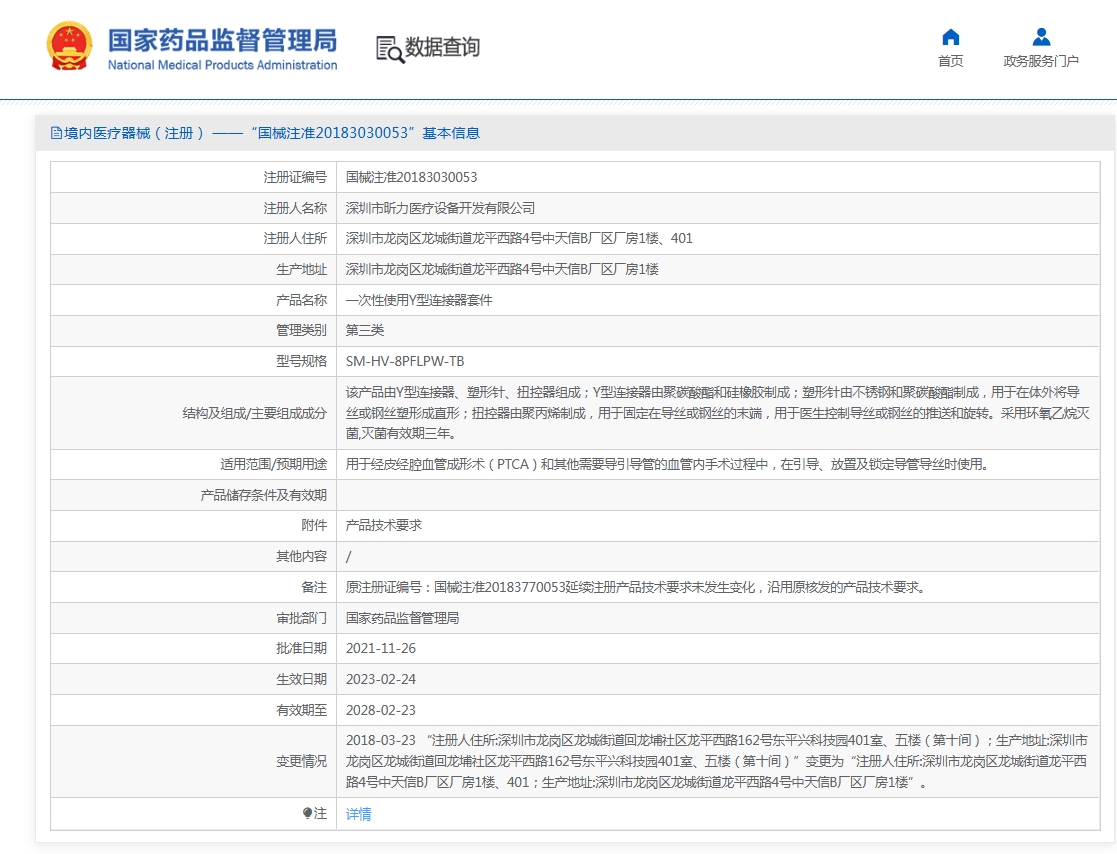Click the 产品名称 row label
1117x854 pixels.
coord(301,301)
